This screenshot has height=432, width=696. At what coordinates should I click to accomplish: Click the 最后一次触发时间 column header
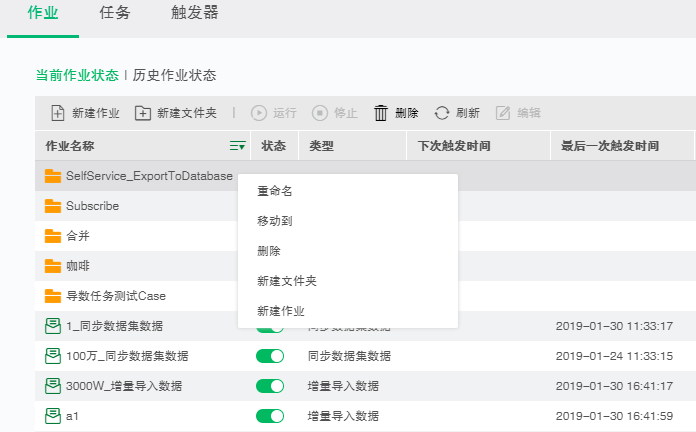pos(609,146)
